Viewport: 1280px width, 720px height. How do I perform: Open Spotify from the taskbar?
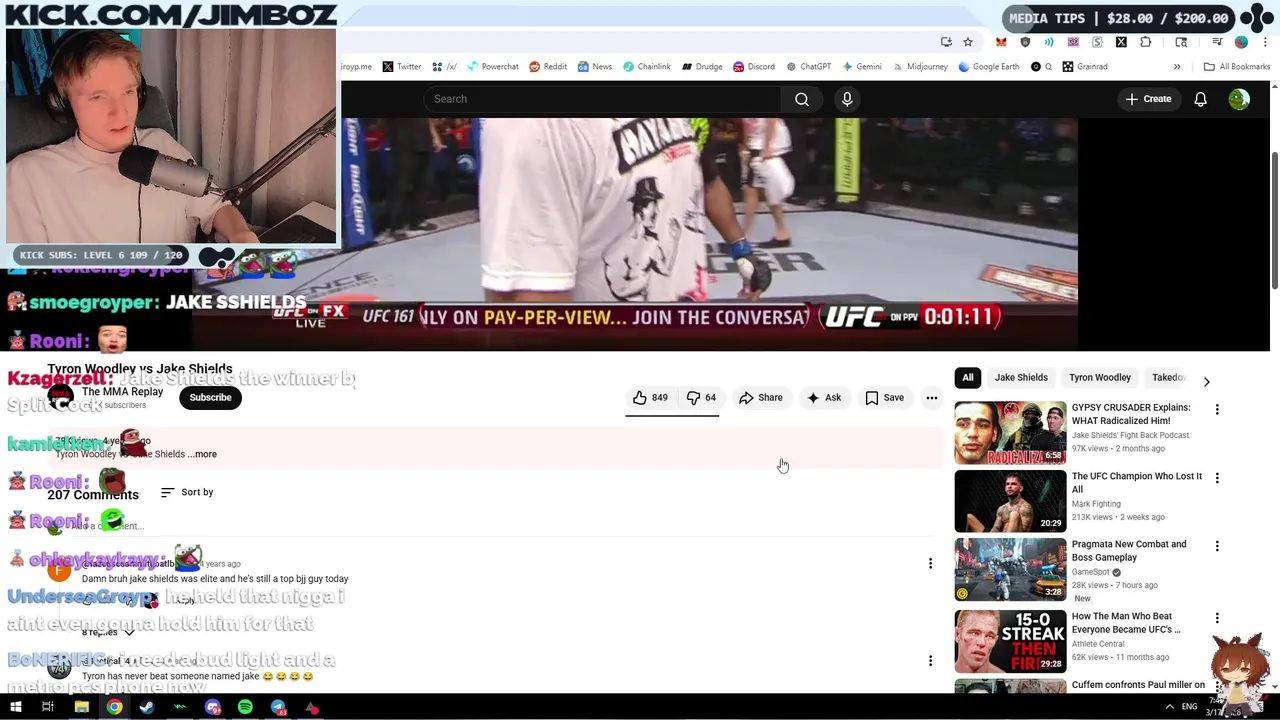[245, 707]
